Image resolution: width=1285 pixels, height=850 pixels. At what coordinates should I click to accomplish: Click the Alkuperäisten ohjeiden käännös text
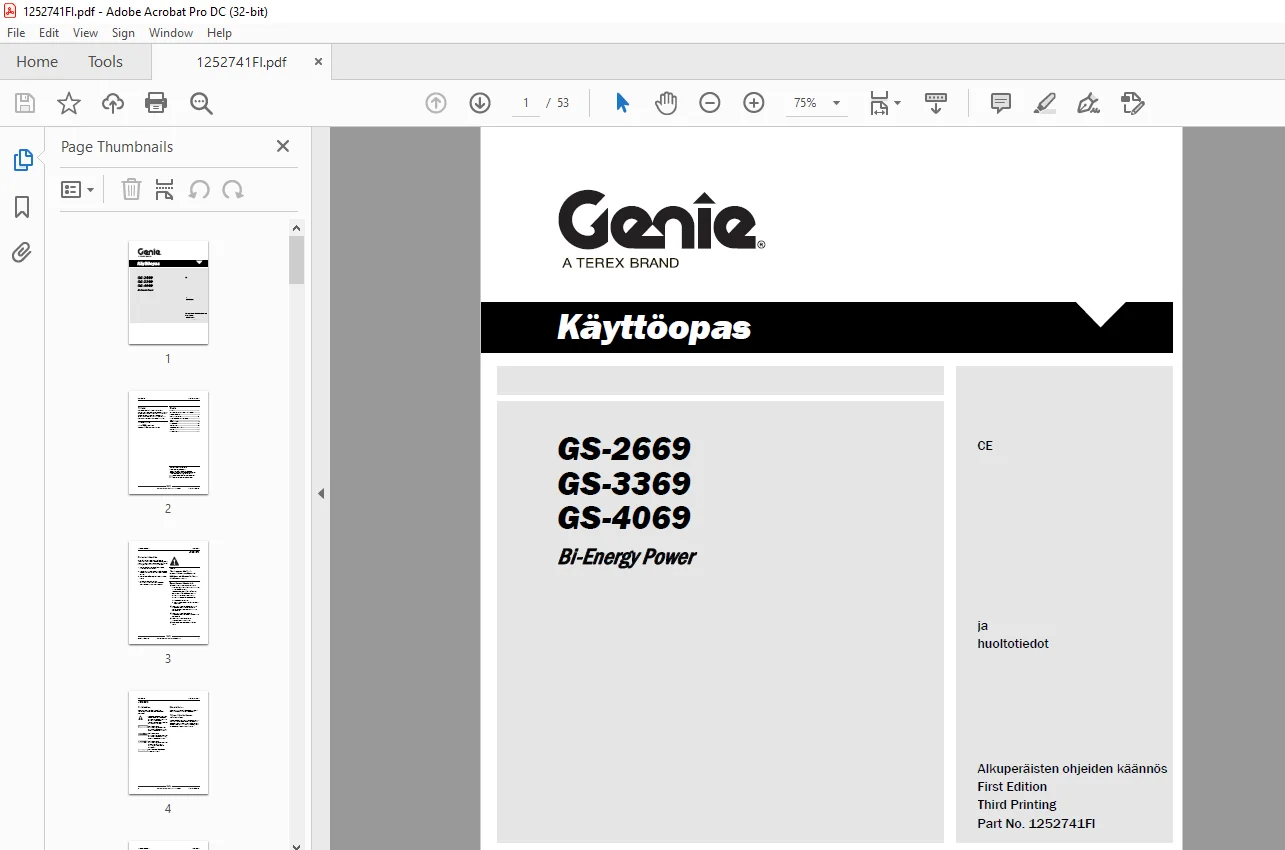(x=1072, y=769)
